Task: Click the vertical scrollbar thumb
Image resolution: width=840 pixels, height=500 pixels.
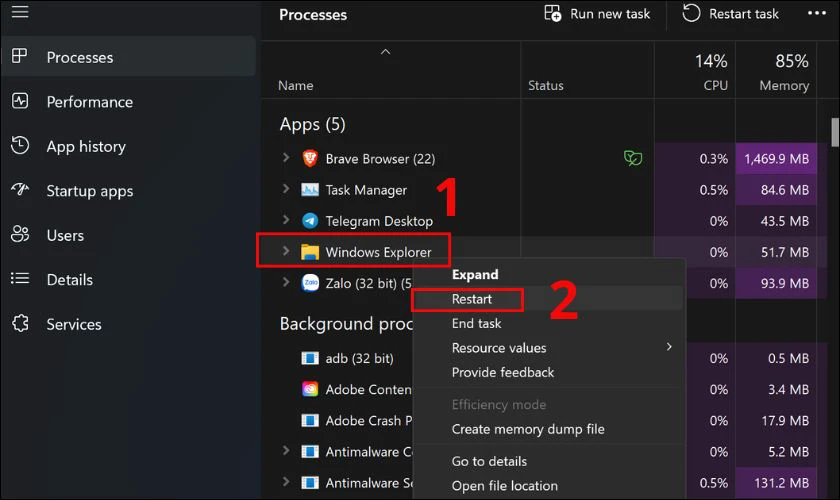Action: click(835, 132)
